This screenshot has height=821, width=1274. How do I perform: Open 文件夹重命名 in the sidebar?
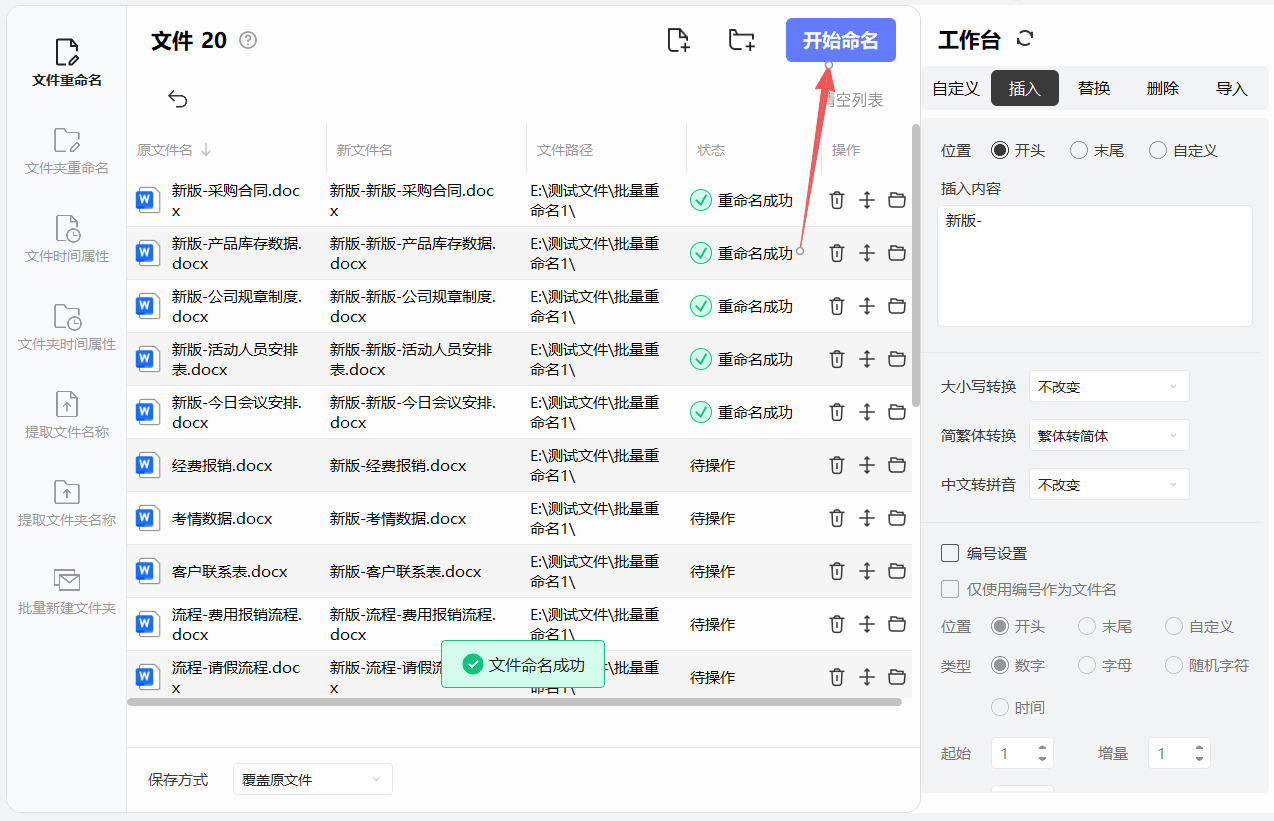coord(67,151)
